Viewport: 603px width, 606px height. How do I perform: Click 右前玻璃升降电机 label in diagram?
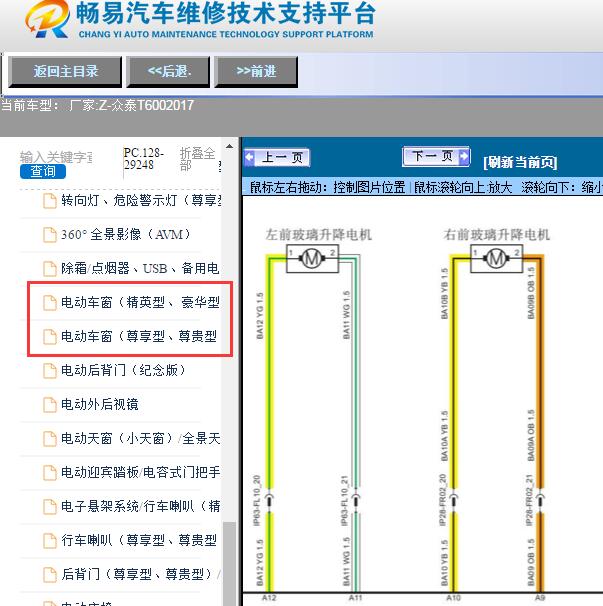(x=496, y=234)
